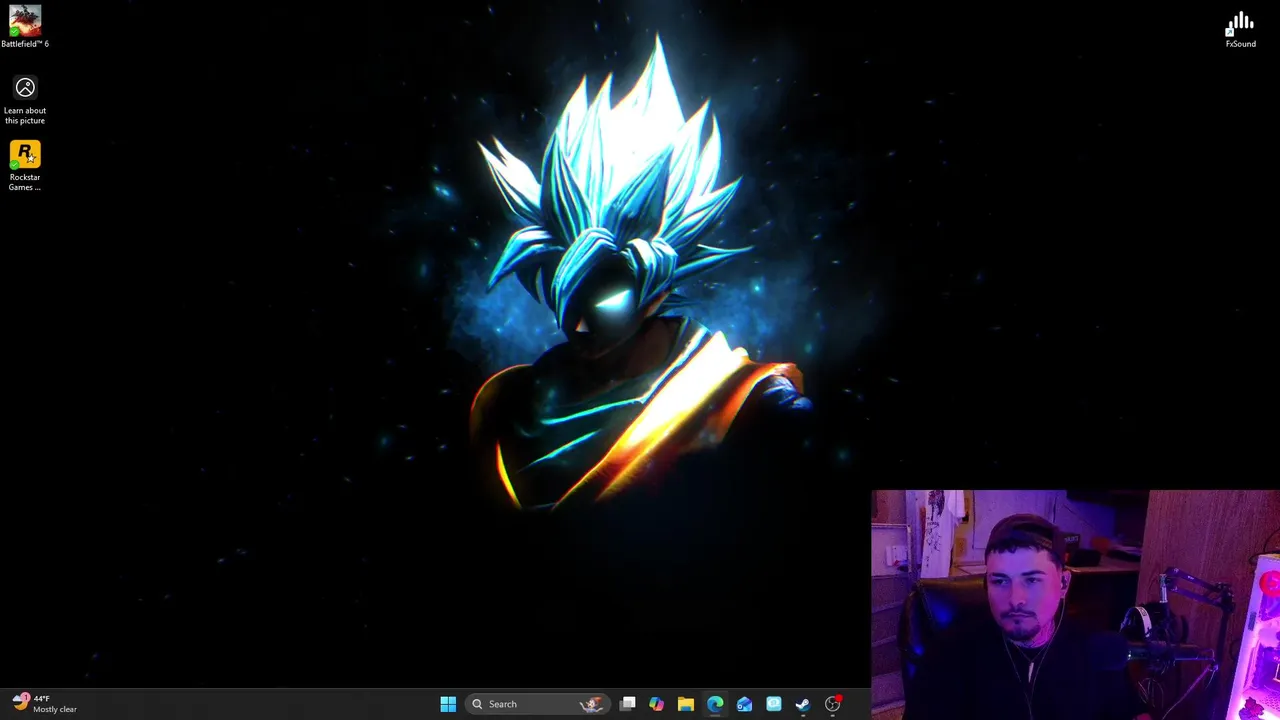Open Task View from the taskbar
Image resolution: width=1280 pixels, height=720 pixels.
(x=627, y=704)
